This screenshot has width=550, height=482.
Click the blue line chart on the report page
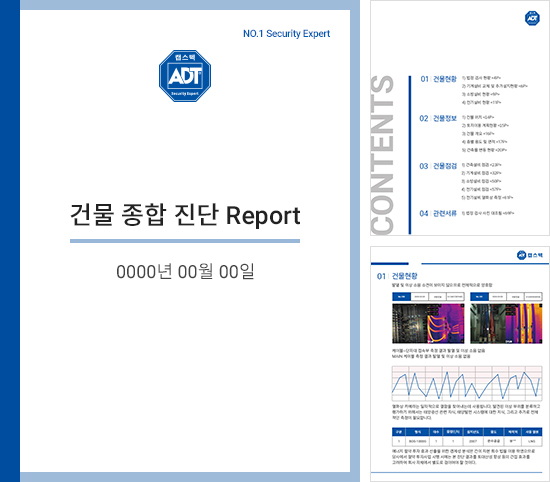click(x=467, y=383)
